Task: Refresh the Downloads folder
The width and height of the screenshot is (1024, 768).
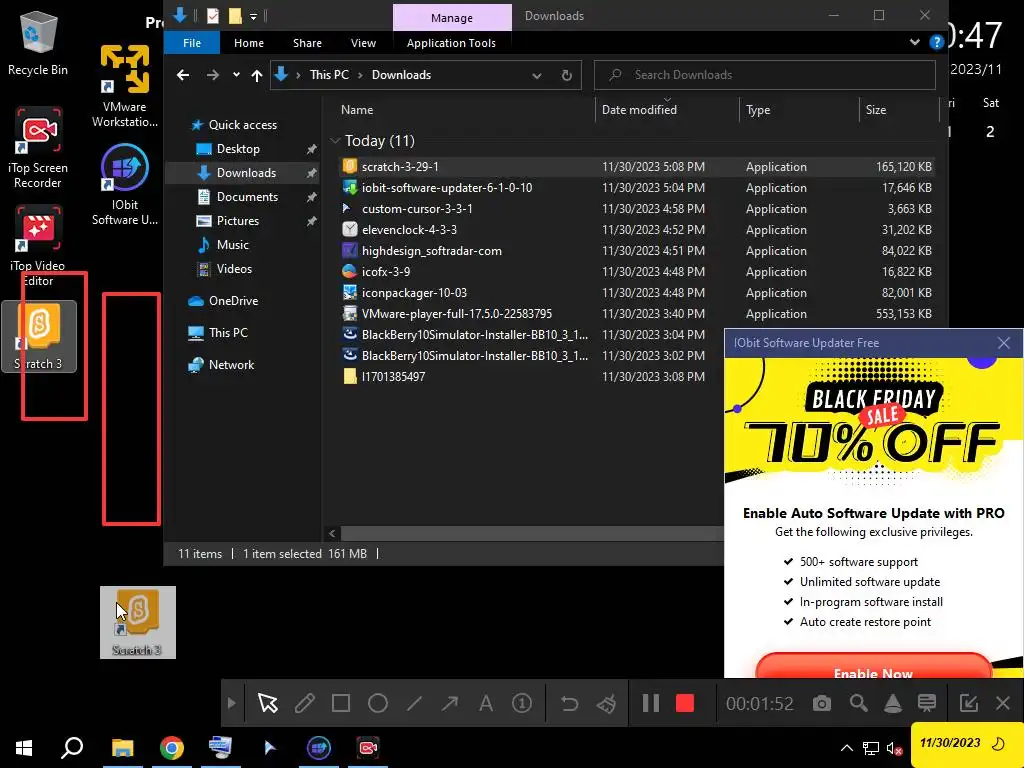Action: pyautogui.click(x=567, y=75)
